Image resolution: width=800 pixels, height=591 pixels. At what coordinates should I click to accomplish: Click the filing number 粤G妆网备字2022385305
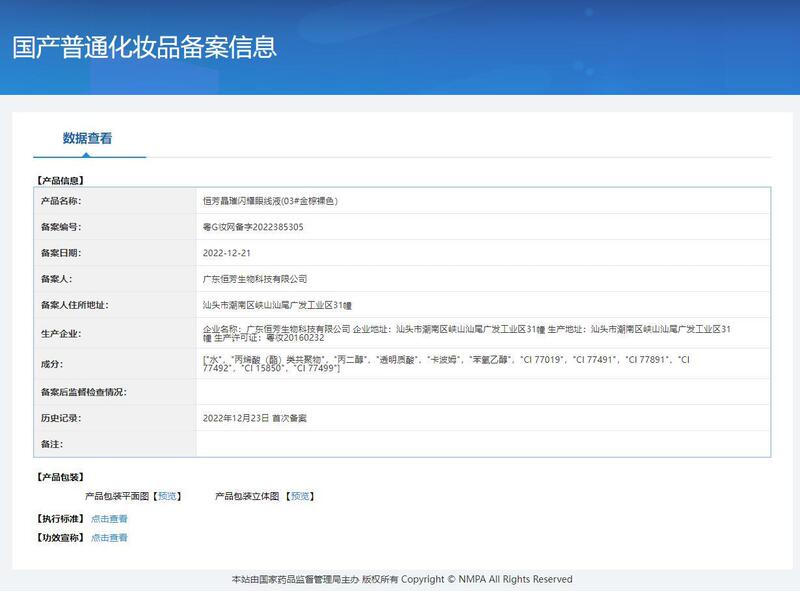click(253, 227)
